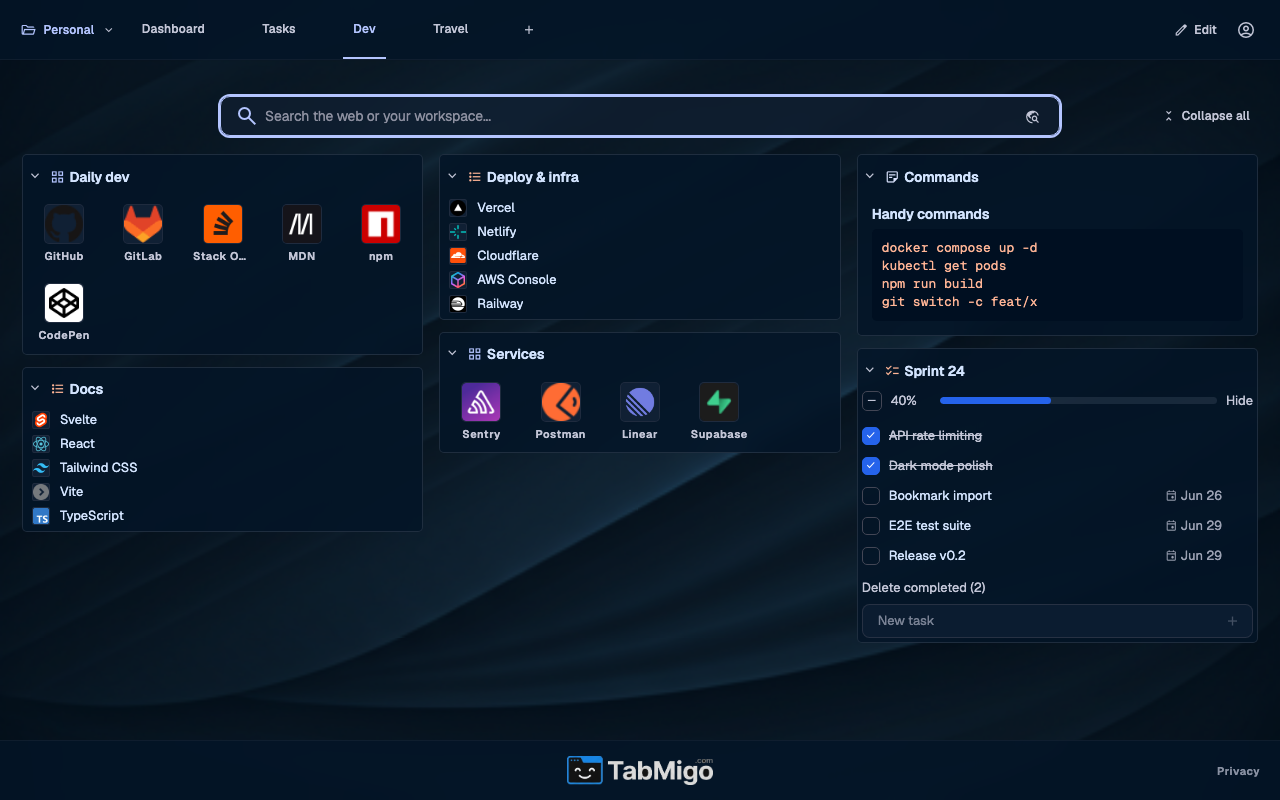The height and width of the screenshot is (800, 1280).
Task: Check the E2E test suite task
Action: point(871,526)
